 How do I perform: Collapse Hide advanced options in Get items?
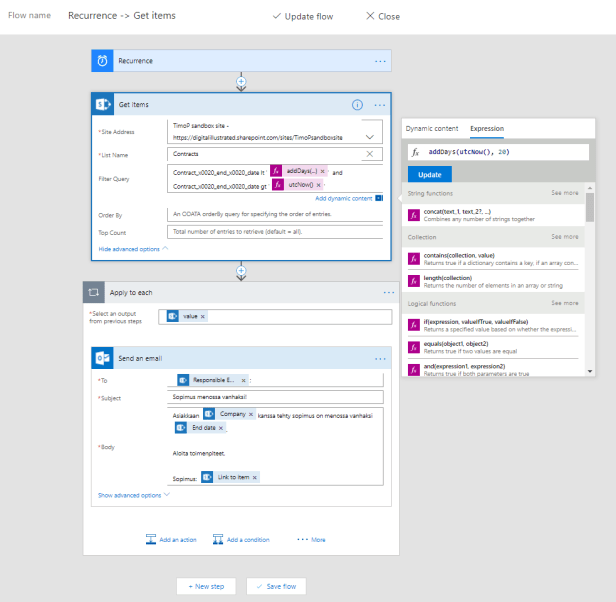pyautogui.click(x=133, y=248)
